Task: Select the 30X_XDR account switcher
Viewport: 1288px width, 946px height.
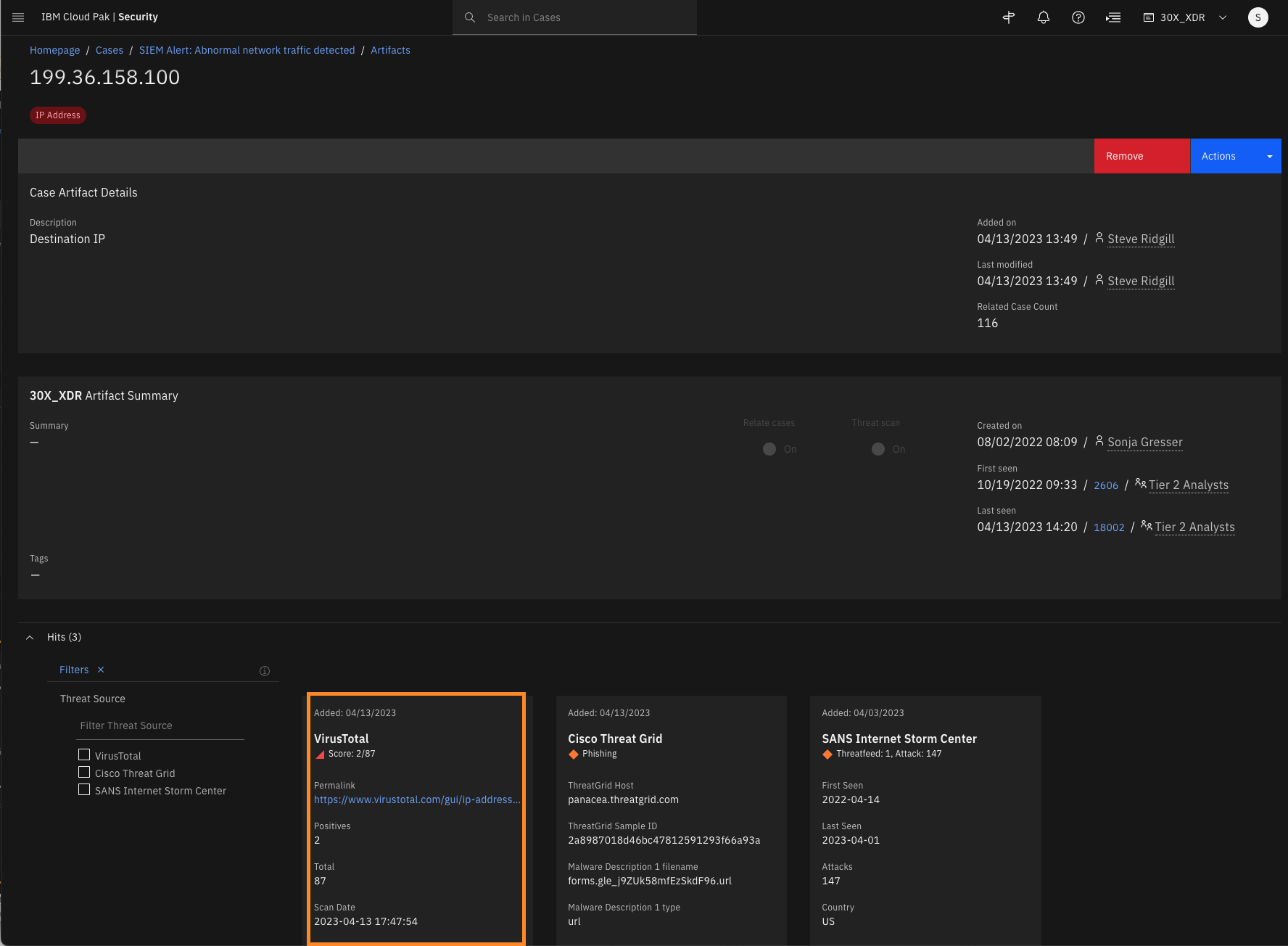Action: pos(1185,17)
